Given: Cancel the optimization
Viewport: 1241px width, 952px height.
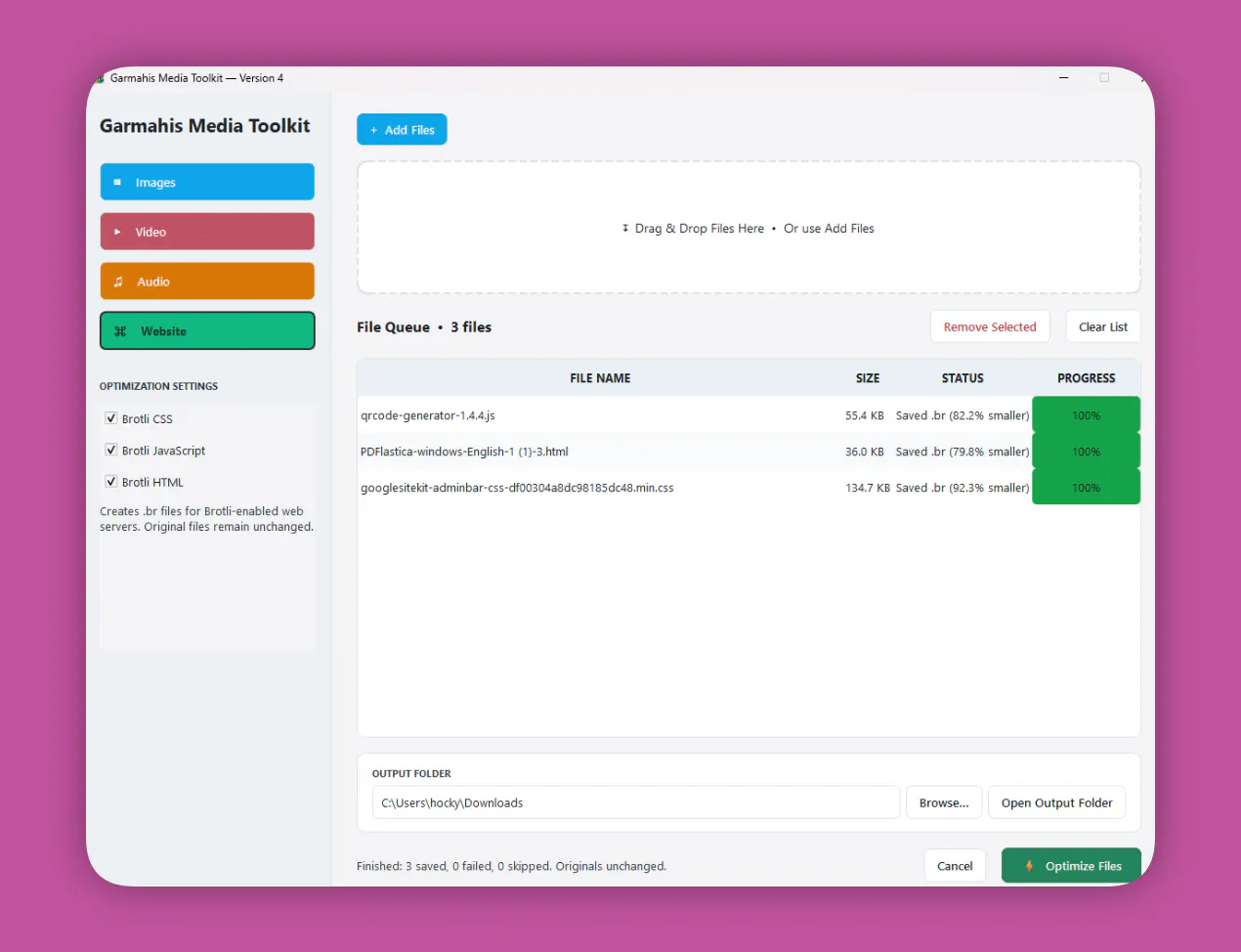Looking at the screenshot, I should pos(955,866).
